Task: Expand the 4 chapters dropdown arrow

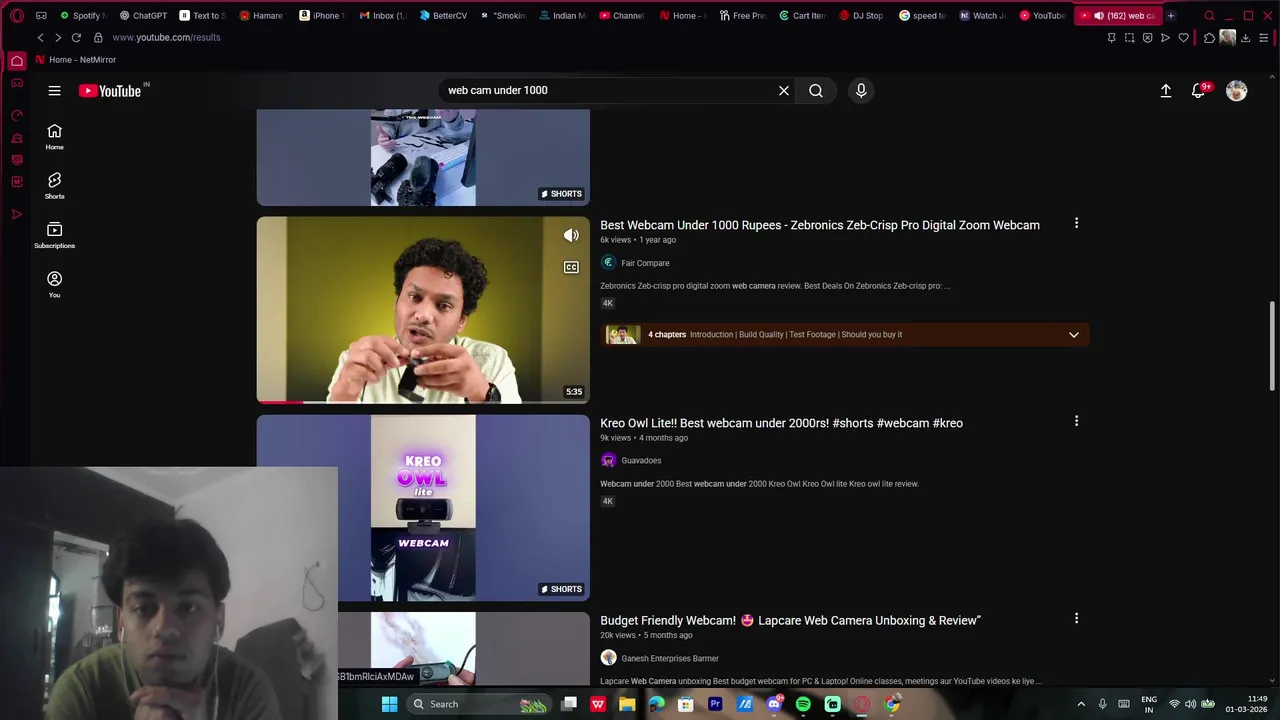Action: tap(1074, 334)
